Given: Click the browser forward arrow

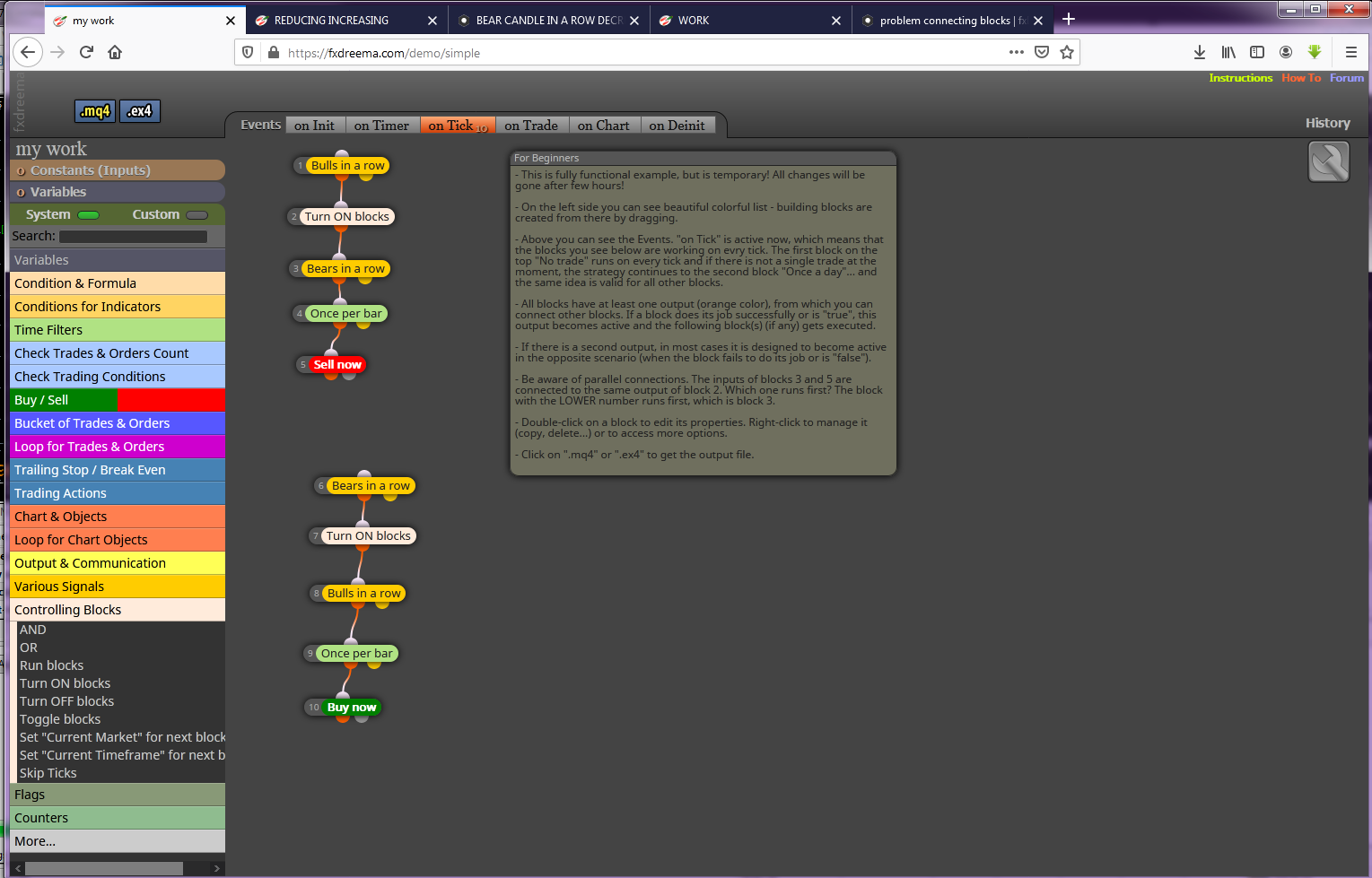Looking at the screenshot, I should pos(57,52).
